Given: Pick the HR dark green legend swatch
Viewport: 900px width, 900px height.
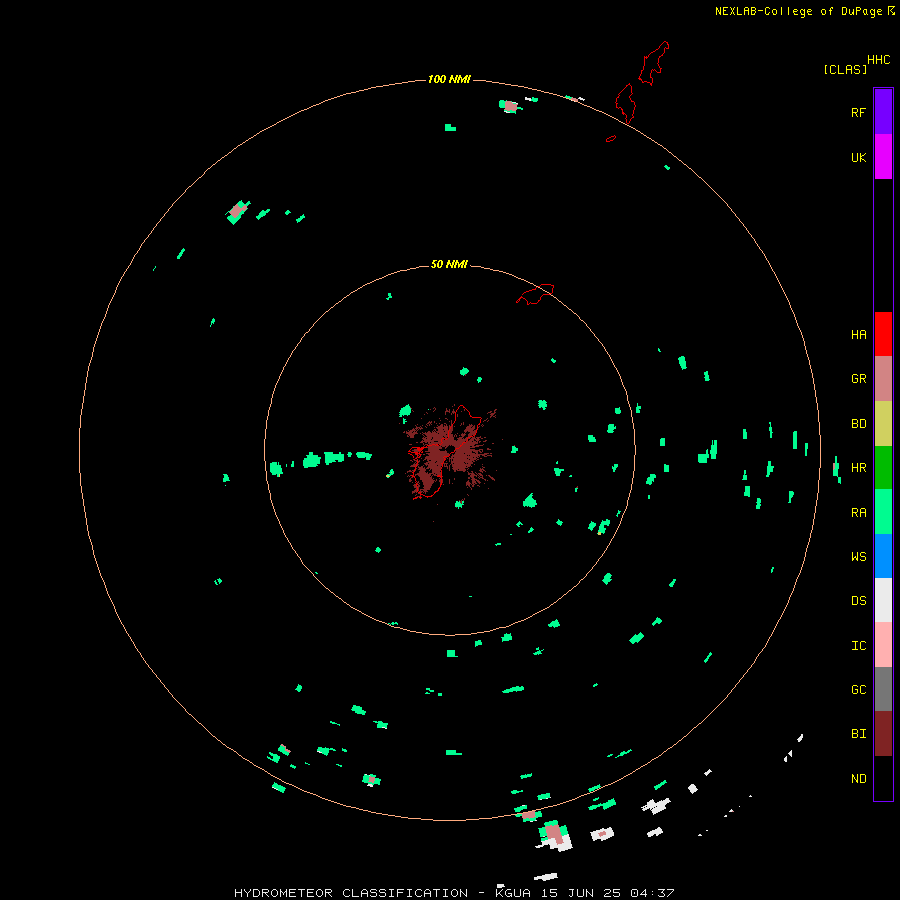Looking at the screenshot, I should 883,468.
